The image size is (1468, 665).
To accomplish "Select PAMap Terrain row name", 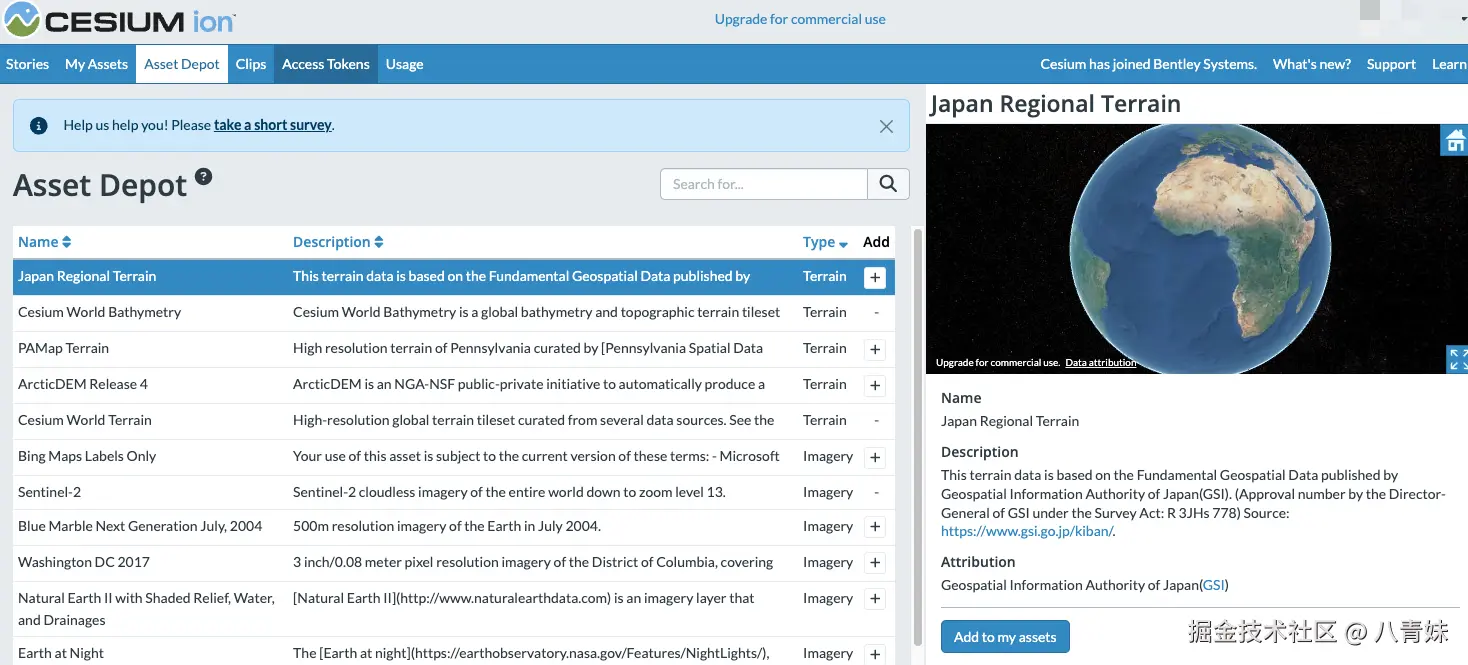I will point(63,348).
